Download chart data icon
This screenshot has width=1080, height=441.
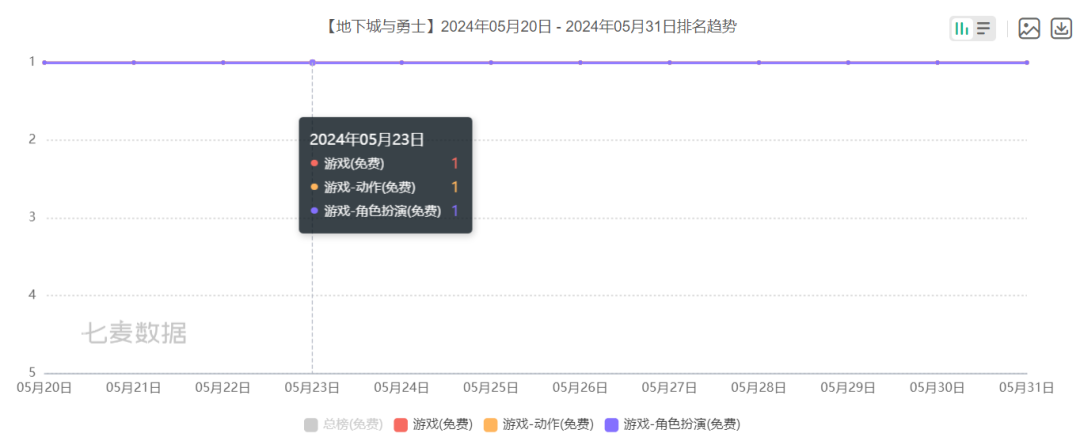[x=1061, y=28]
